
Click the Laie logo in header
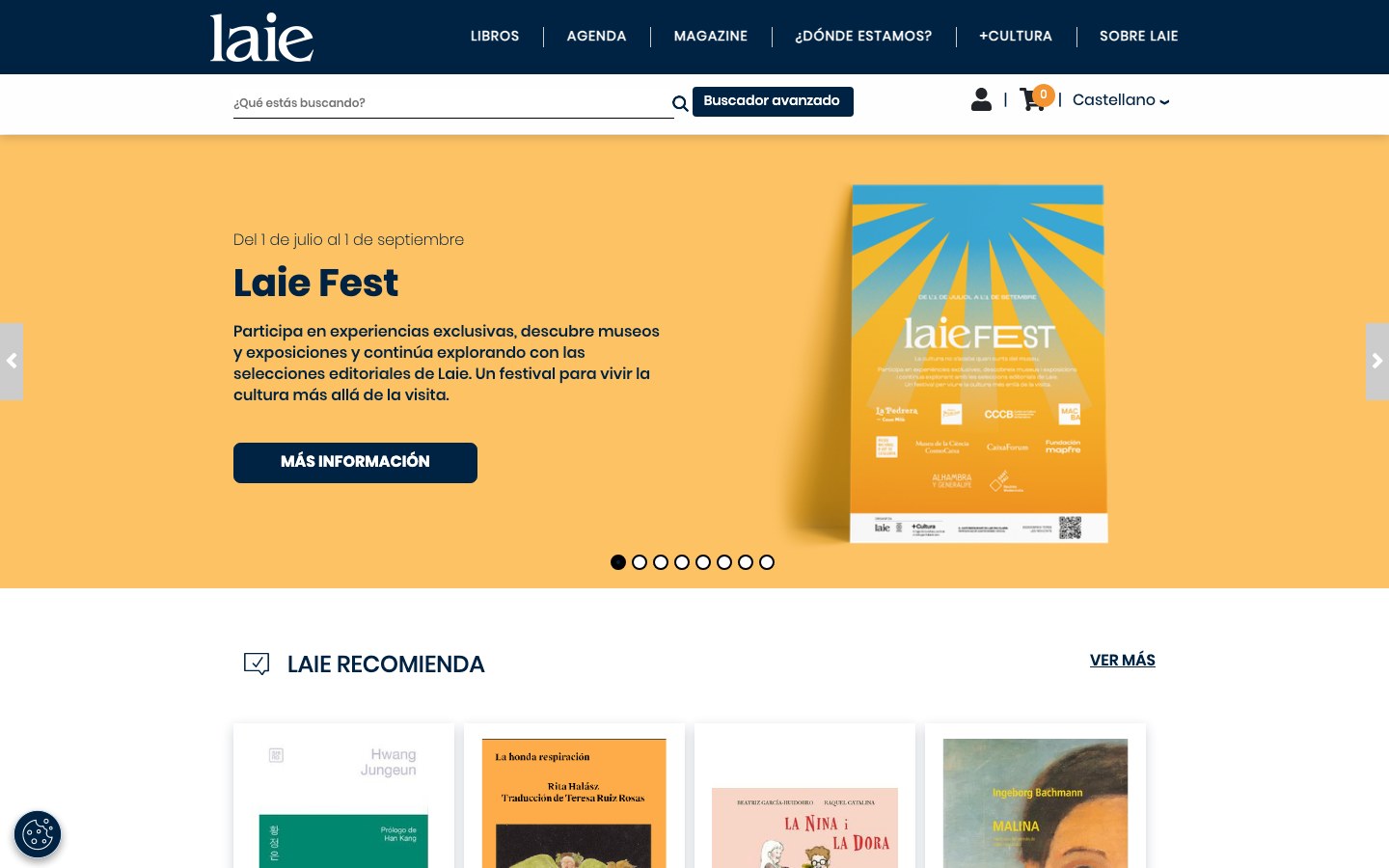[x=261, y=38]
